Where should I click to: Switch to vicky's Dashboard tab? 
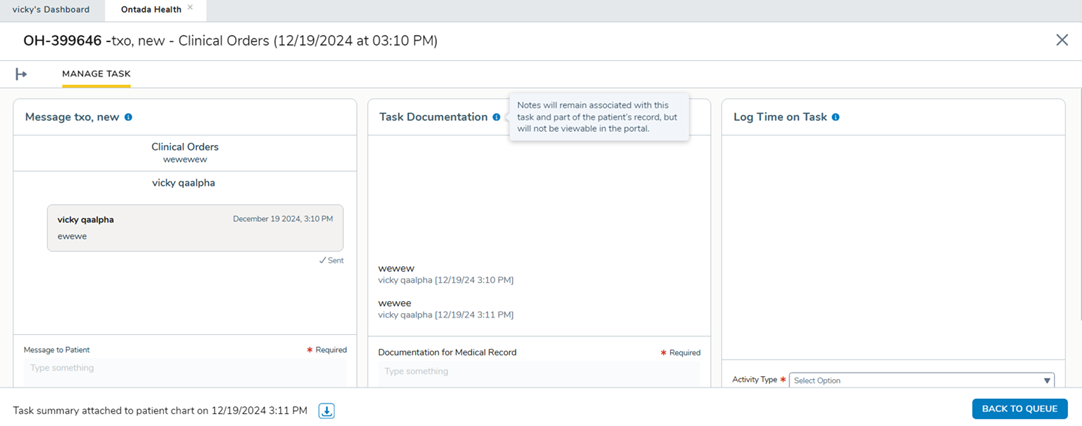point(50,9)
